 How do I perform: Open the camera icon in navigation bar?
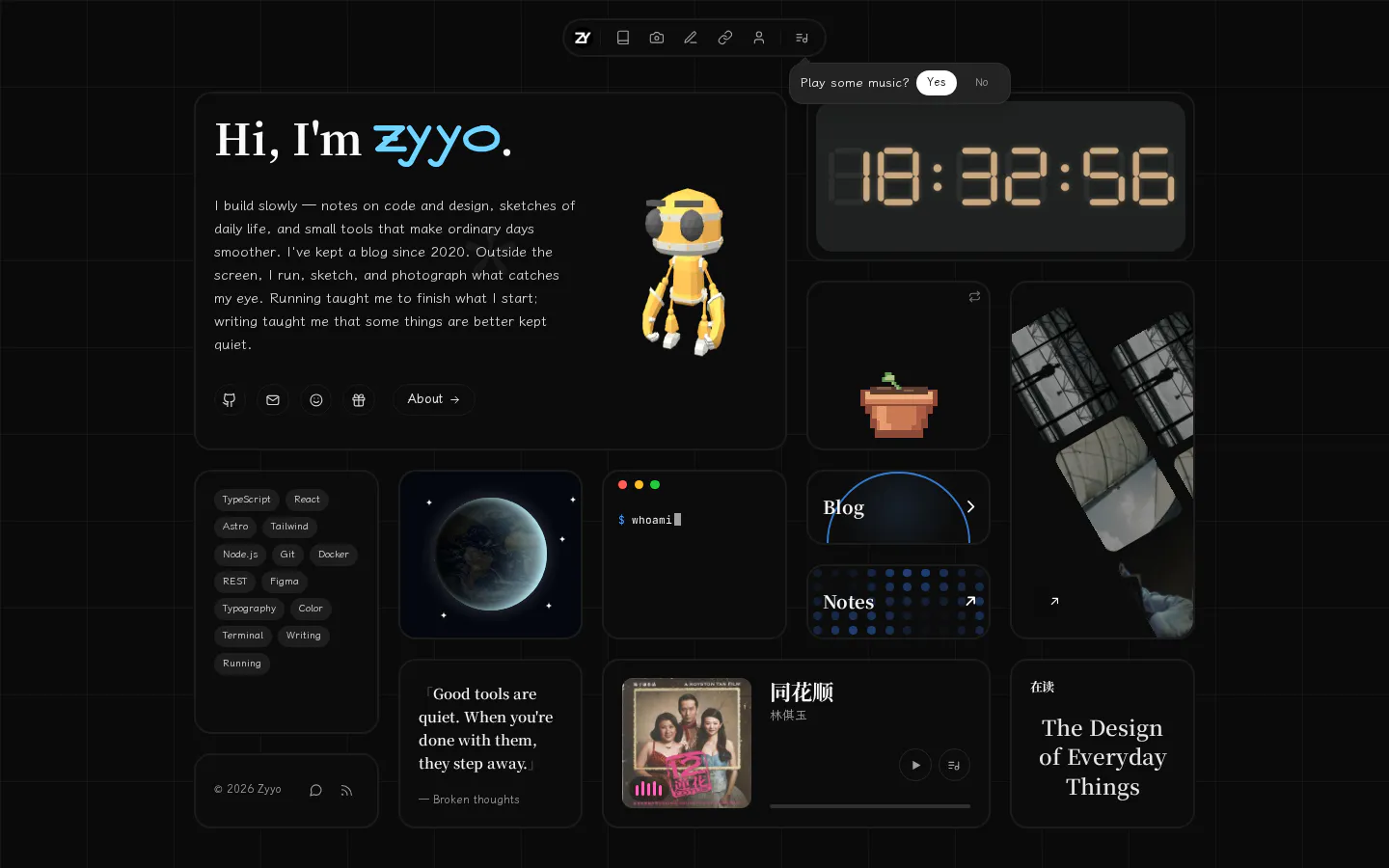[657, 38]
